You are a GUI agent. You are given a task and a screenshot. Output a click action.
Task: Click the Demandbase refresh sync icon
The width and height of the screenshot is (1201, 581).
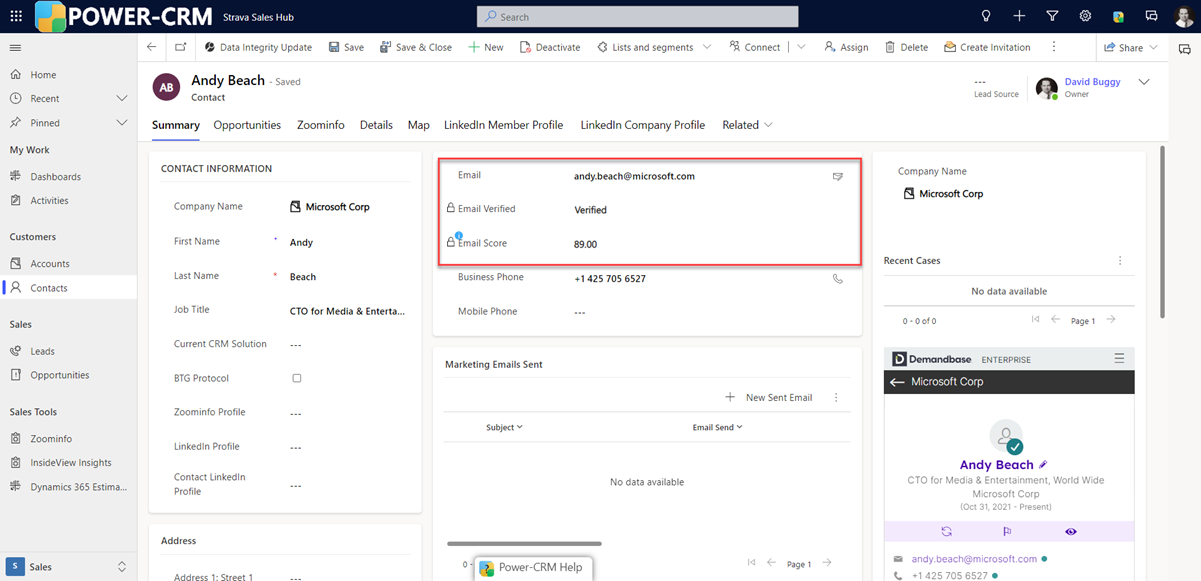tap(947, 532)
